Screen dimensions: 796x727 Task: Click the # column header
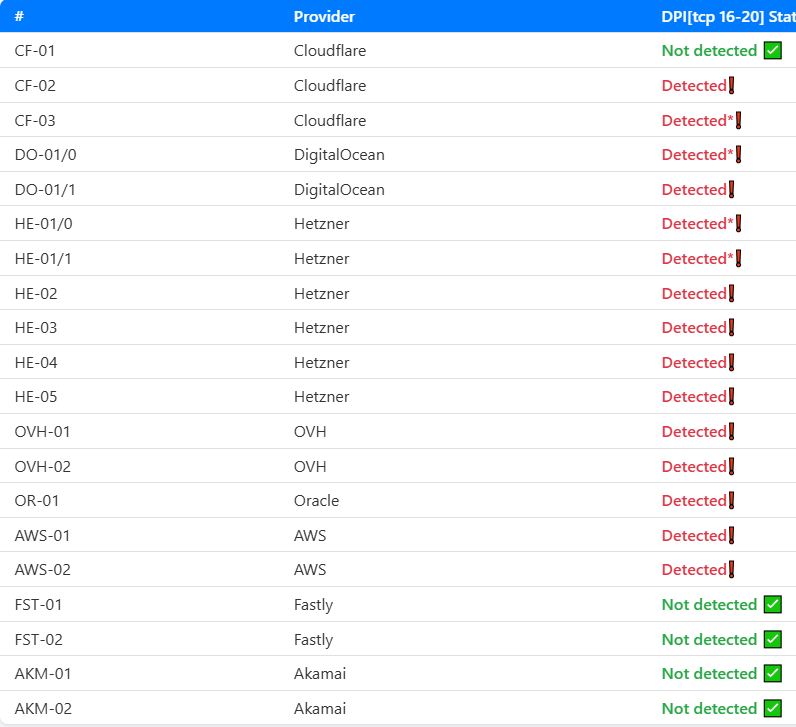(x=19, y=17)
